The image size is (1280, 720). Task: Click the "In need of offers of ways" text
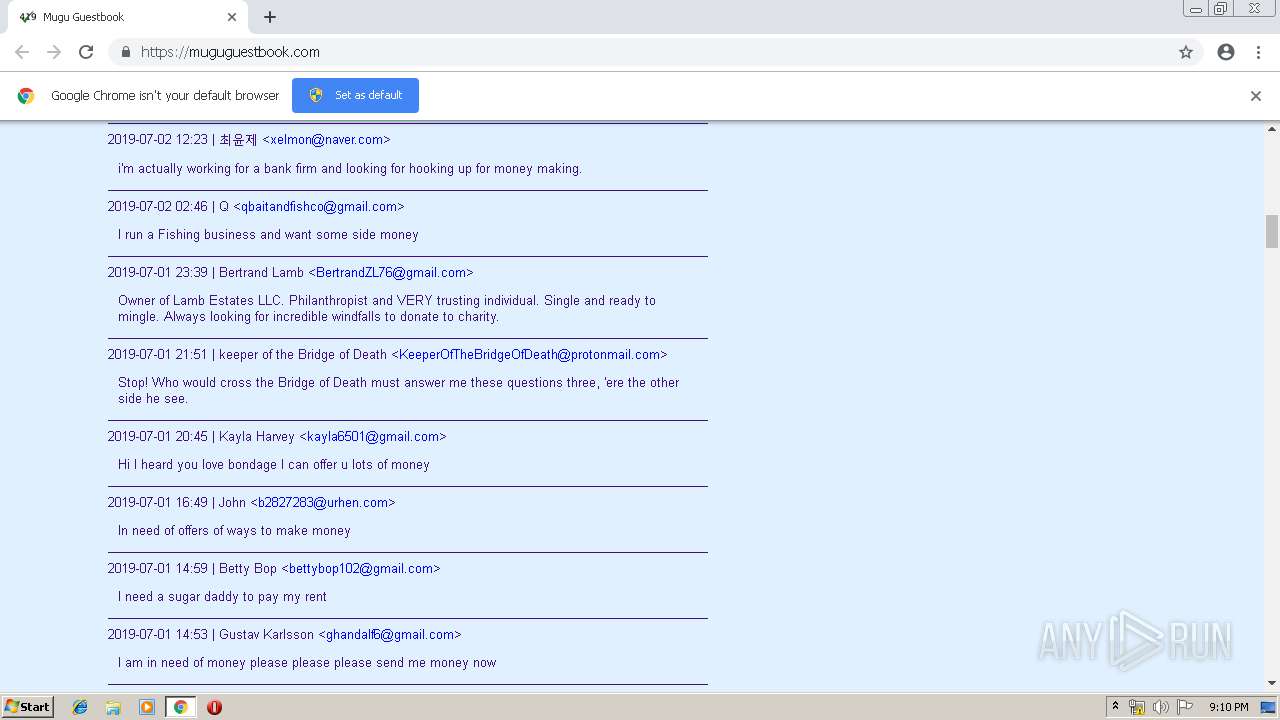pyautogui.click(x=188, y=530)
